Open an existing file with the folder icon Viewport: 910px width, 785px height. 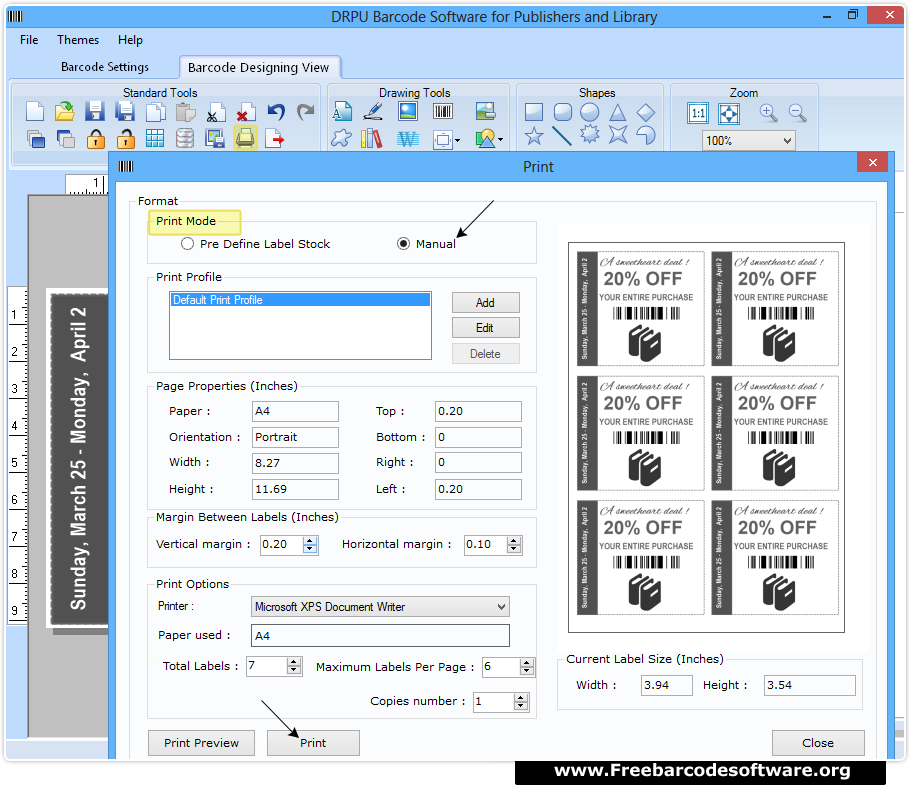64,111
